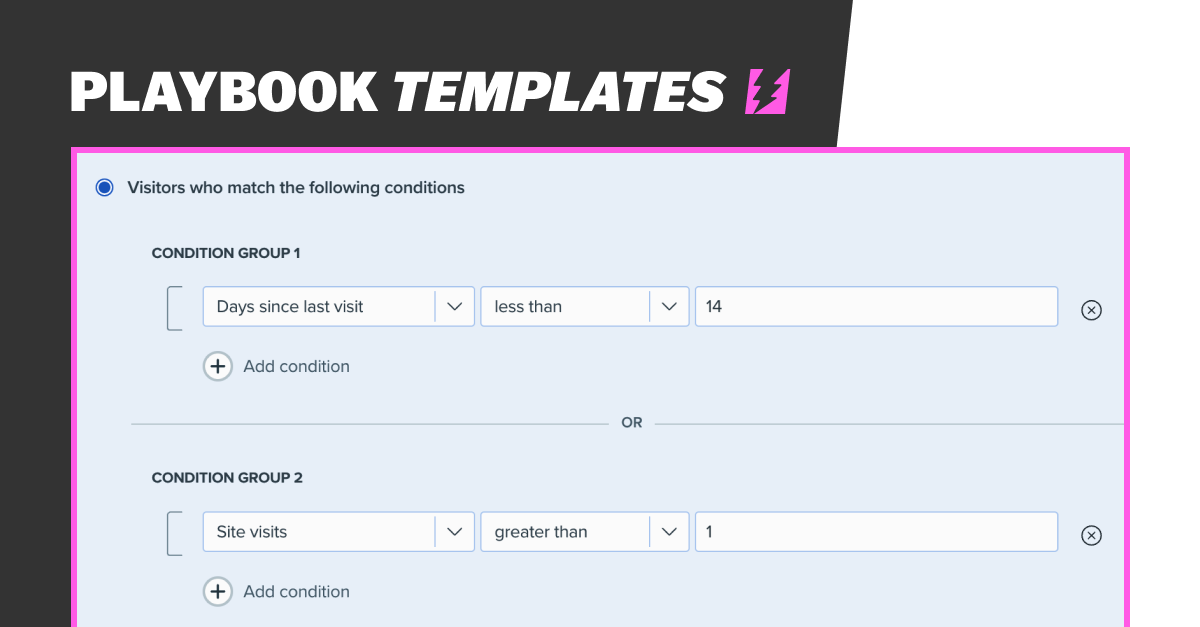Remove the Days since last visit condition

coord(1091,310)
